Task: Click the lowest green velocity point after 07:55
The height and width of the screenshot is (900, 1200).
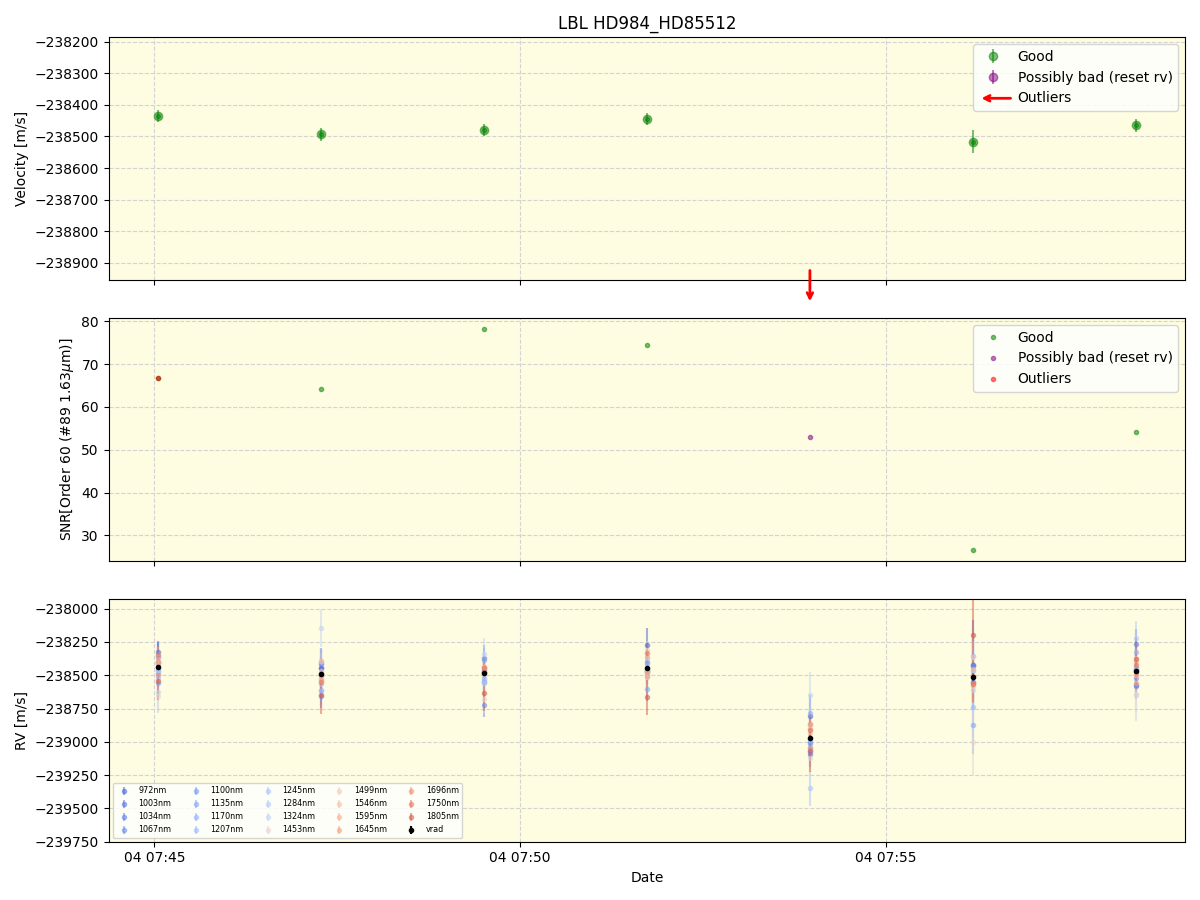Action: (x=973, y=142)
